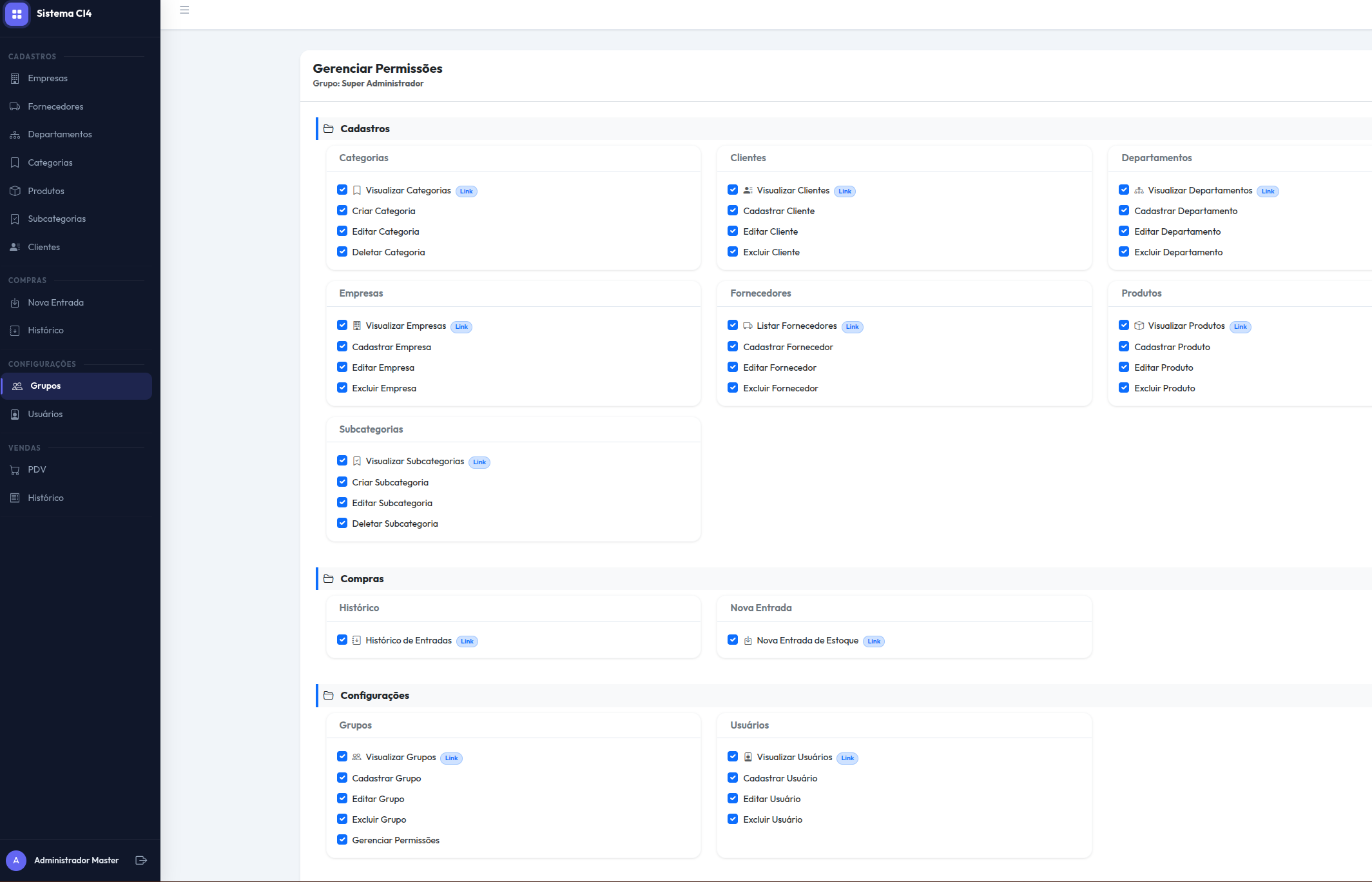Click the user avatar circle icon
This screenshot has width=1372, height=882.
[x=16, y=860]
